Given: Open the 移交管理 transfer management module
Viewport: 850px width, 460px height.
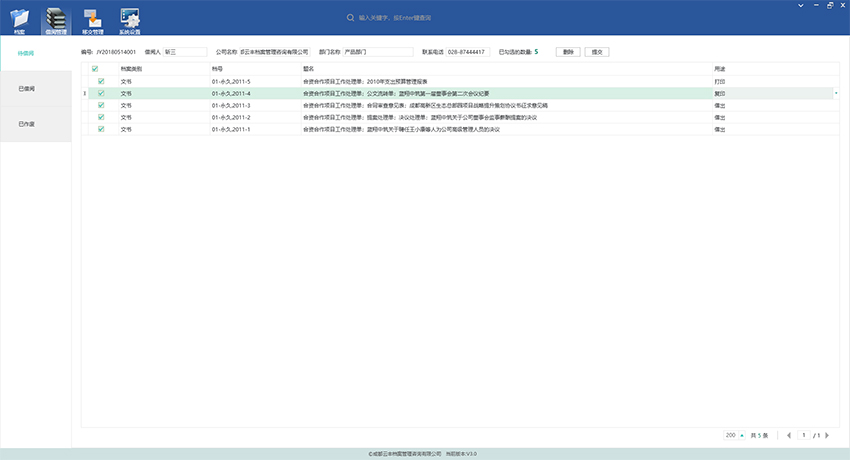Looking at the screenshot, I should 93,21.
